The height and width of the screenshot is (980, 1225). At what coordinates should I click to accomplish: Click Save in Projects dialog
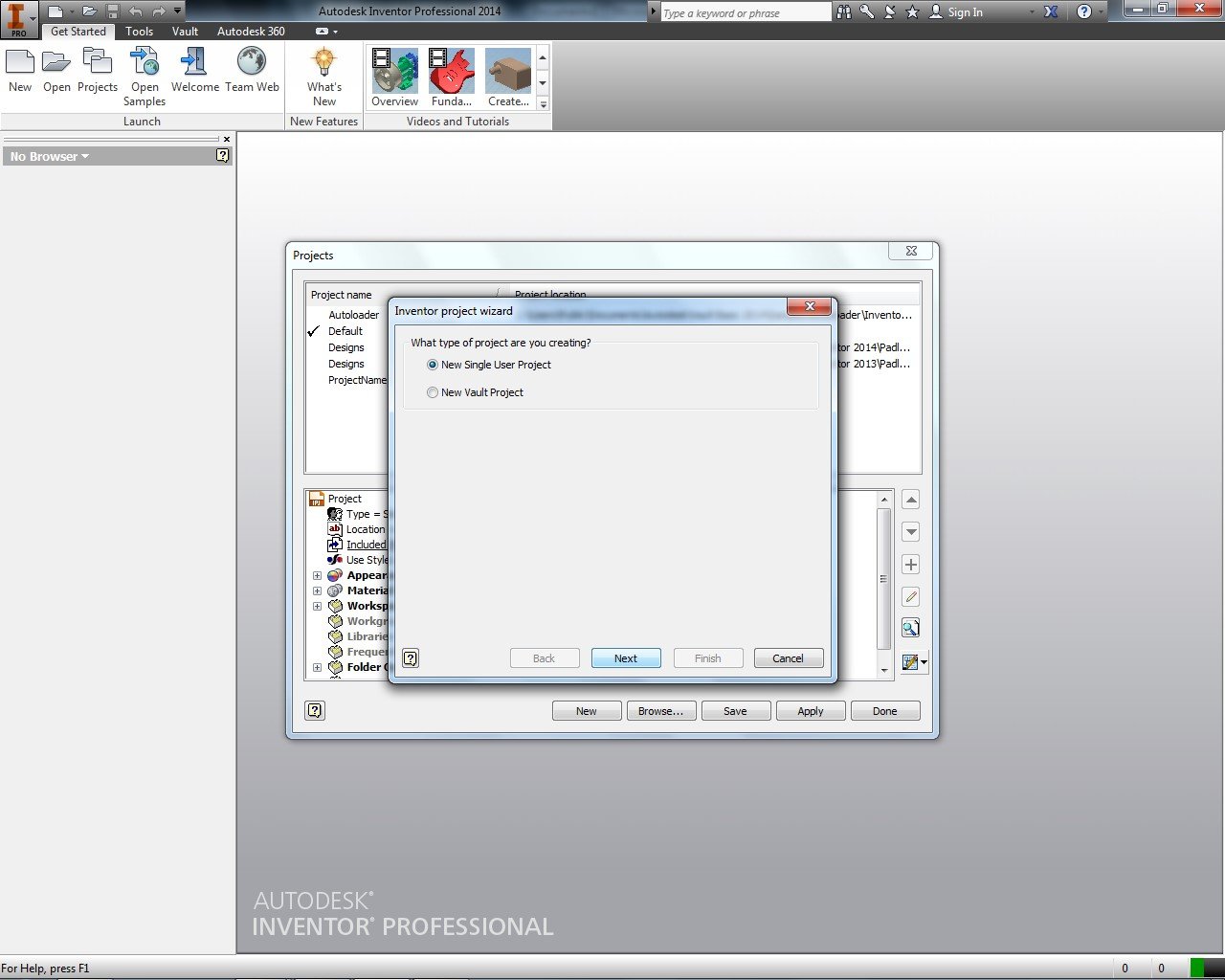[x=735, y=711]
